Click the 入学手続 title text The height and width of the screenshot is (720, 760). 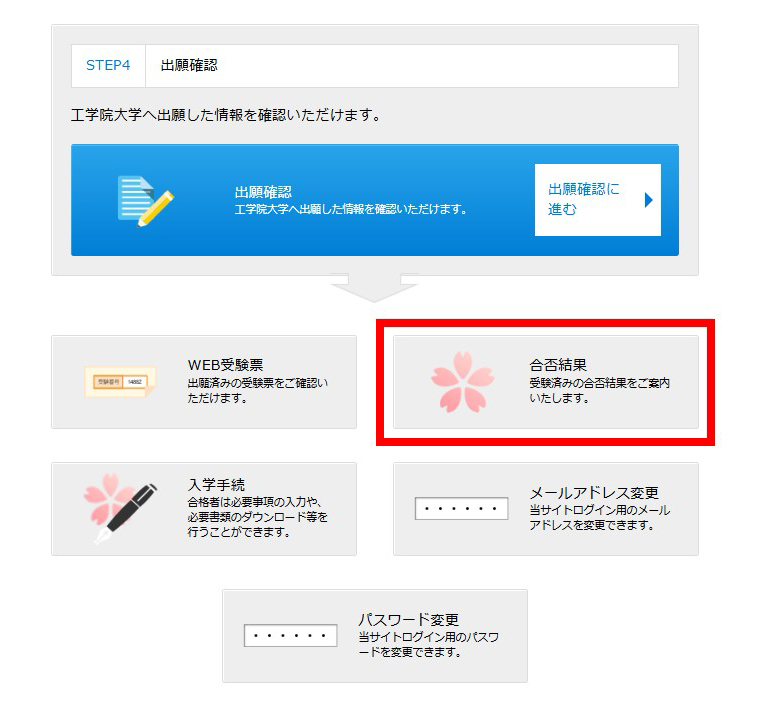[x=216, y=485]
